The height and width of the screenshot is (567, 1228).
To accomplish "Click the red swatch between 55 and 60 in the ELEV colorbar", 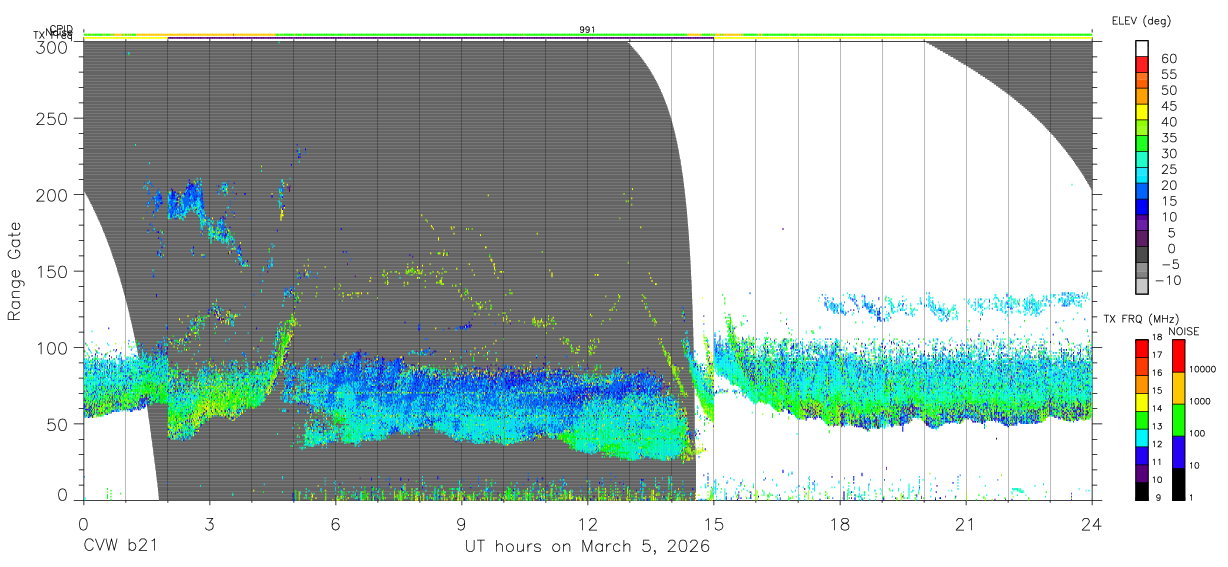I will pyautogui.click(x=1143, y=65).
